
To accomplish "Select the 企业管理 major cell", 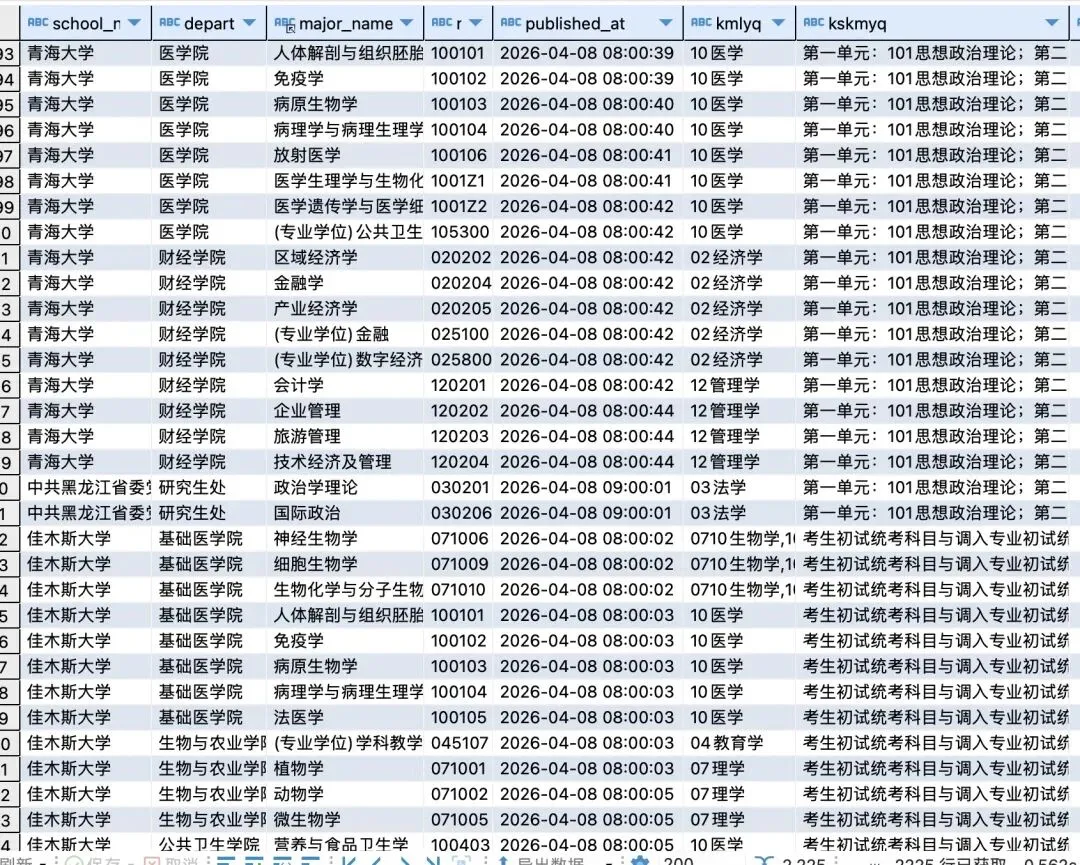I will (345, 410).
